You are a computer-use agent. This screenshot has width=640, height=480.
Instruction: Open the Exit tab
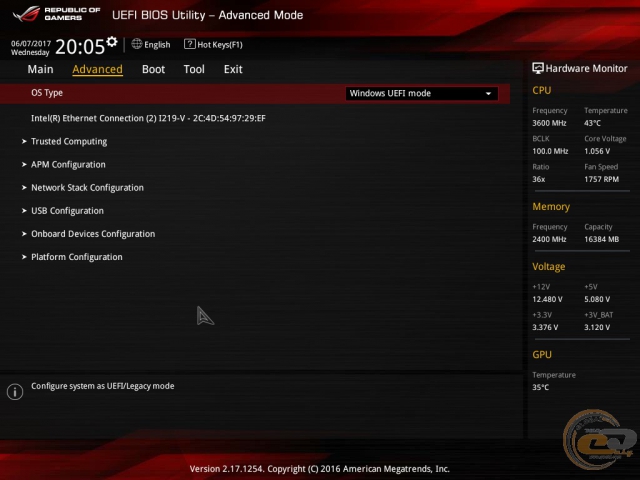tap(233, 69)
